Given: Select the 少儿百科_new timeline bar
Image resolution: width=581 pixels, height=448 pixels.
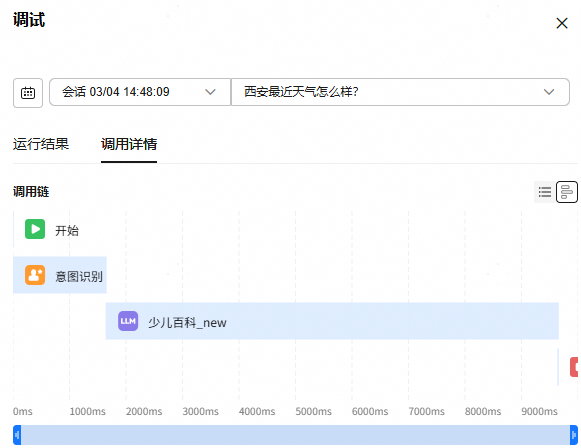Looking at the screenshot, I should coord(332,321).
